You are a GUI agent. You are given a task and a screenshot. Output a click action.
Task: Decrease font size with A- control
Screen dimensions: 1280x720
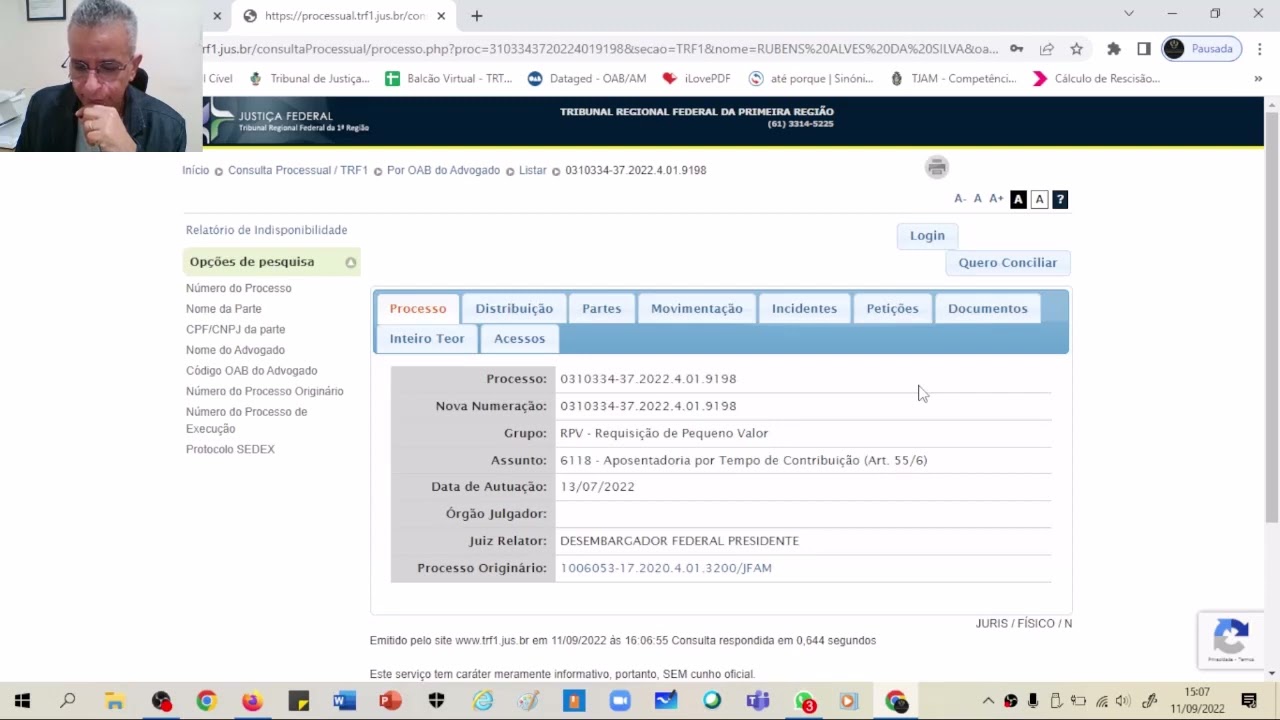coord(960,199)
